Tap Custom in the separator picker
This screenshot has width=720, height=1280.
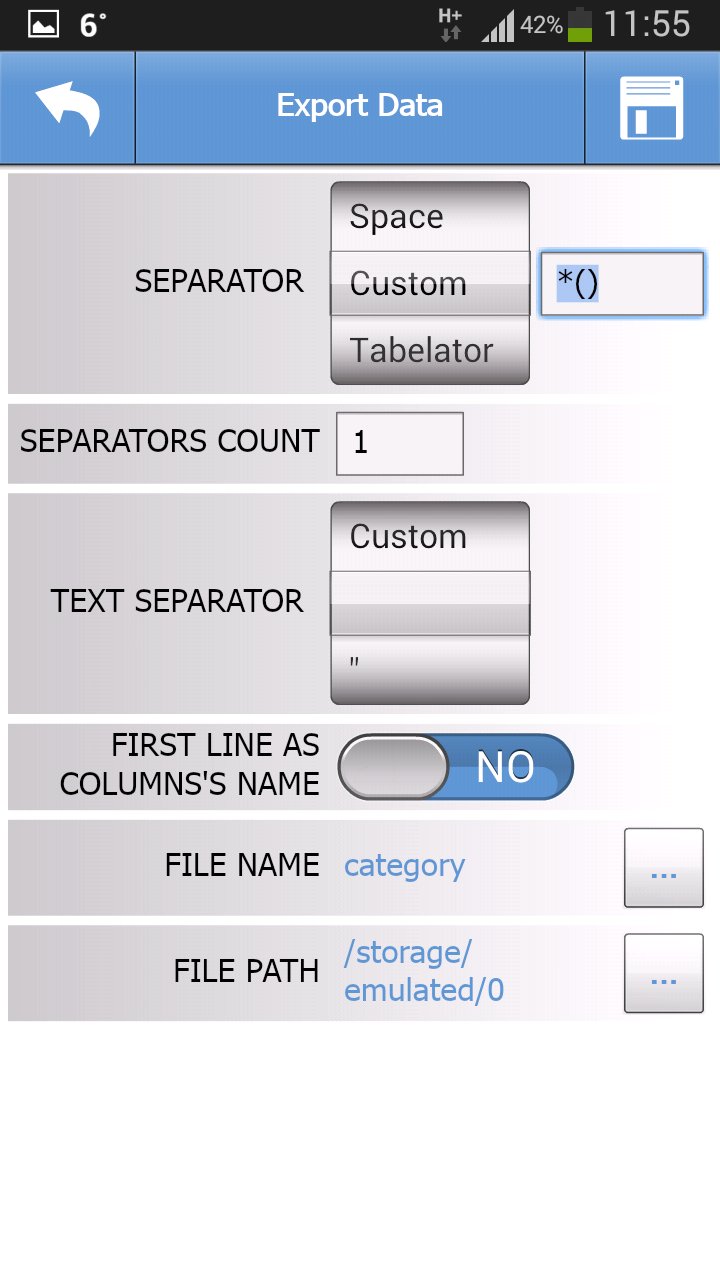click(x=429, y=284)
